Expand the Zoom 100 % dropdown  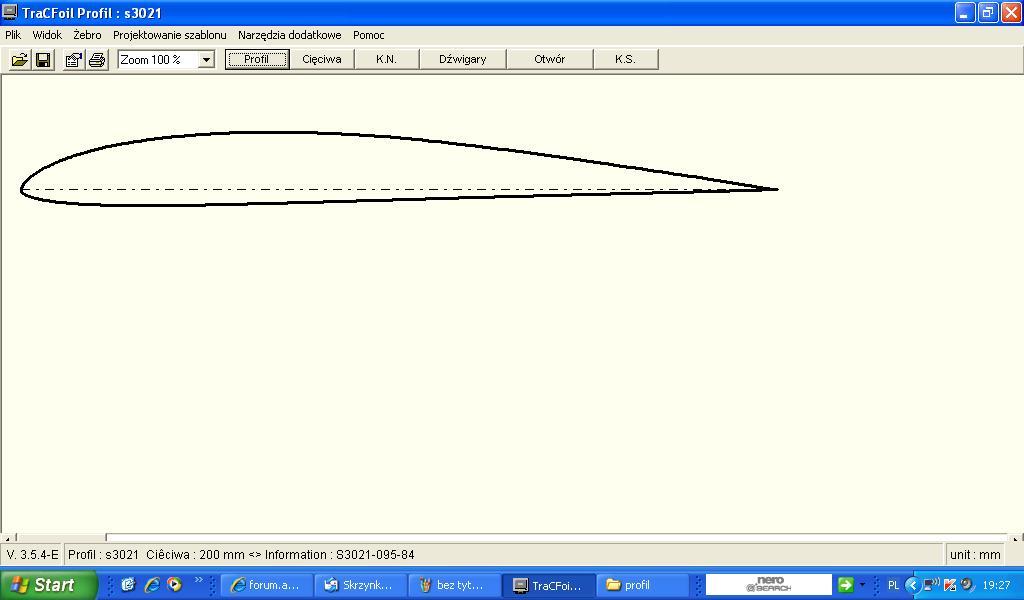(x=206, y=60)
